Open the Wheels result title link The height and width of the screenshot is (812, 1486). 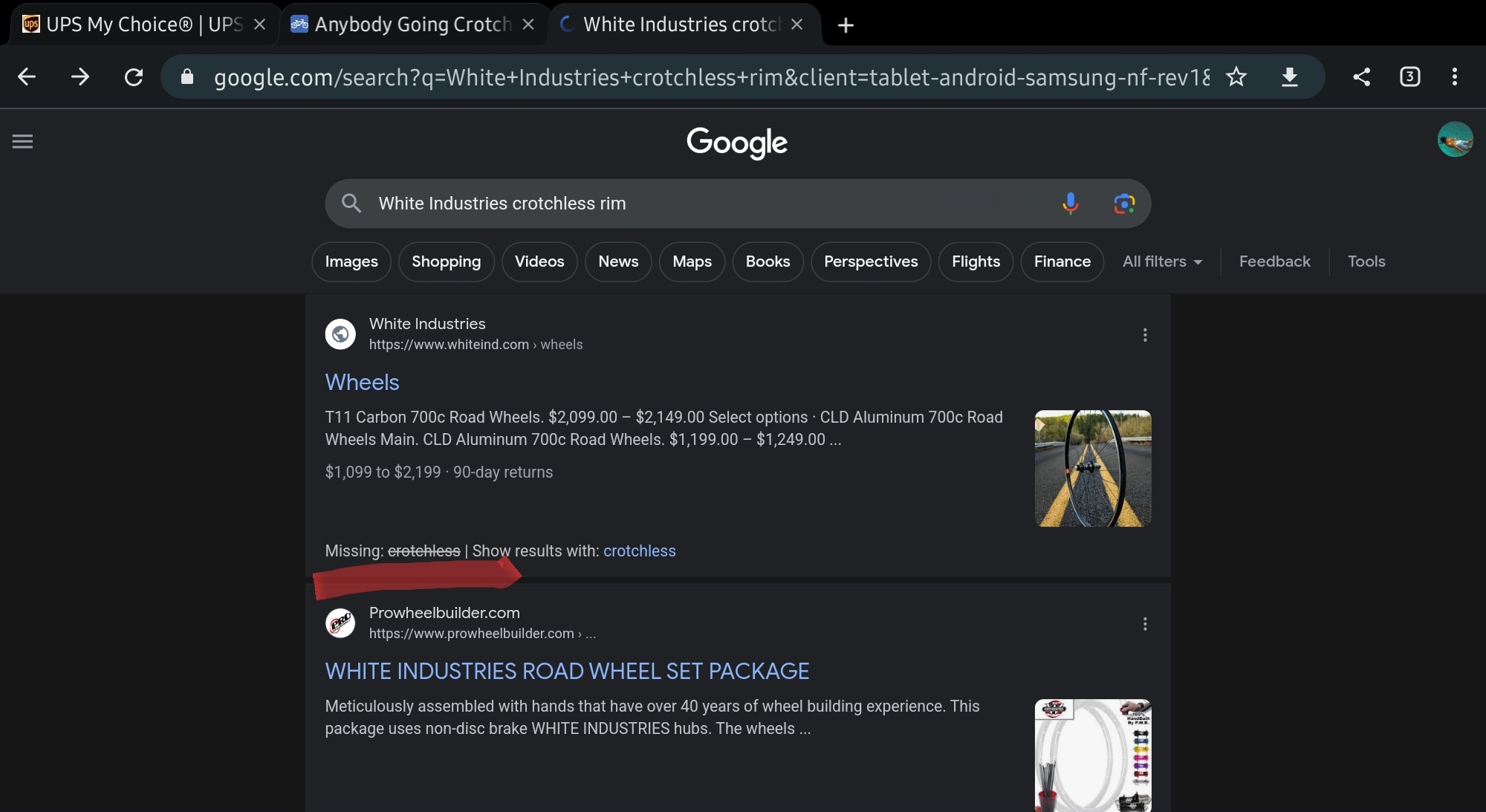[x=363, y=382]
